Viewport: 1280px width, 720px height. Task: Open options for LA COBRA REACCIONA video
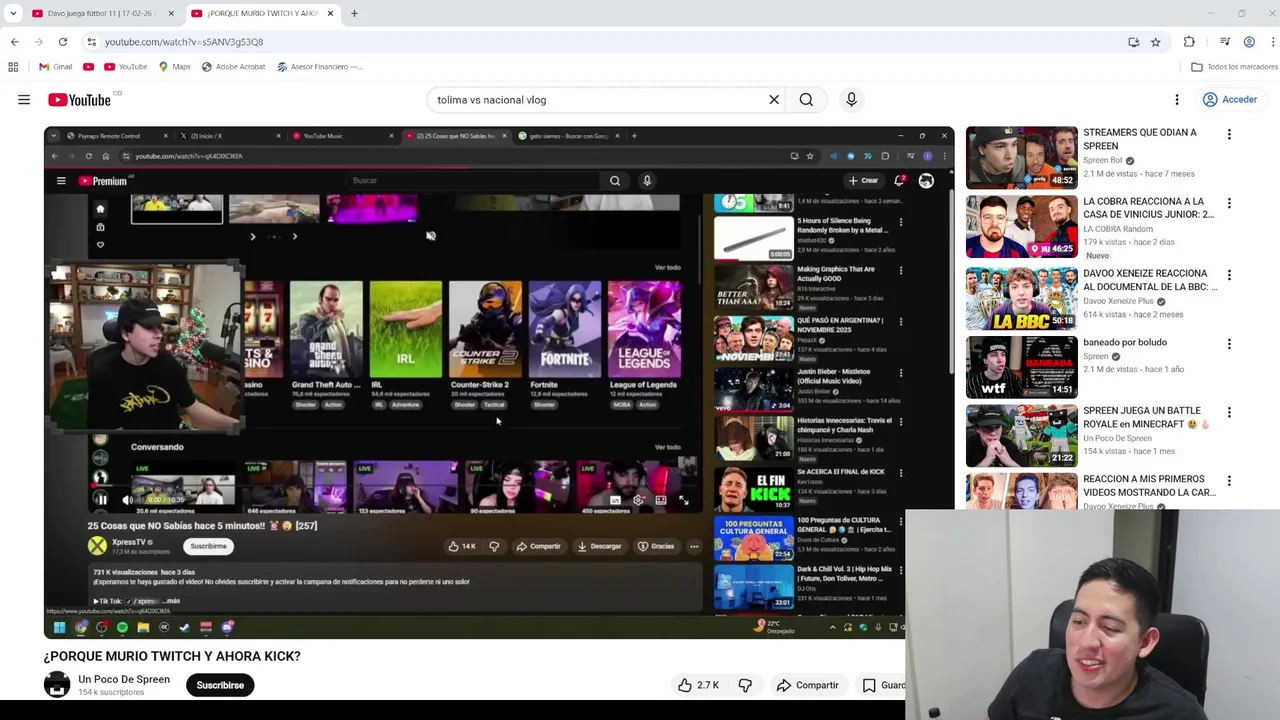point(1229,203)
